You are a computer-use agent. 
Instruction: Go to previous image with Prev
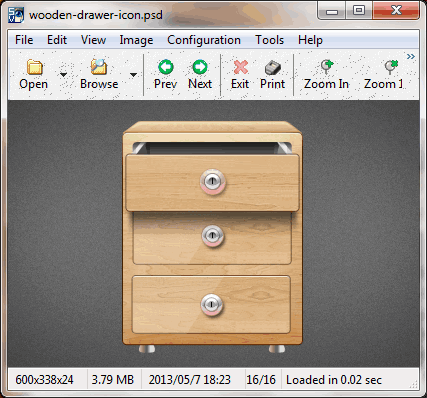pyautogui.click(x=166, y=67)
